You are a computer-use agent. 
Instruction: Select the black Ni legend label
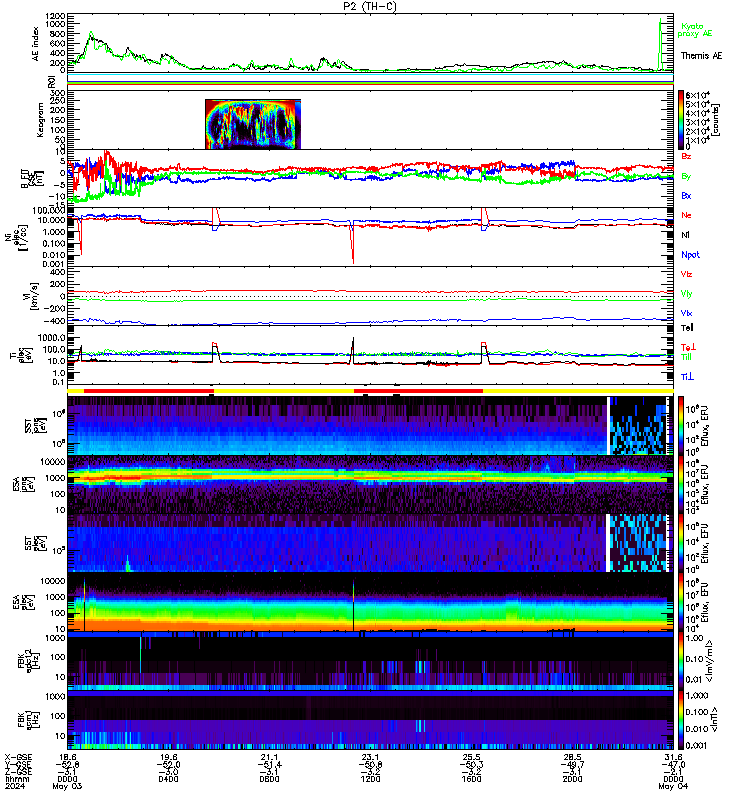click(685, 235)
